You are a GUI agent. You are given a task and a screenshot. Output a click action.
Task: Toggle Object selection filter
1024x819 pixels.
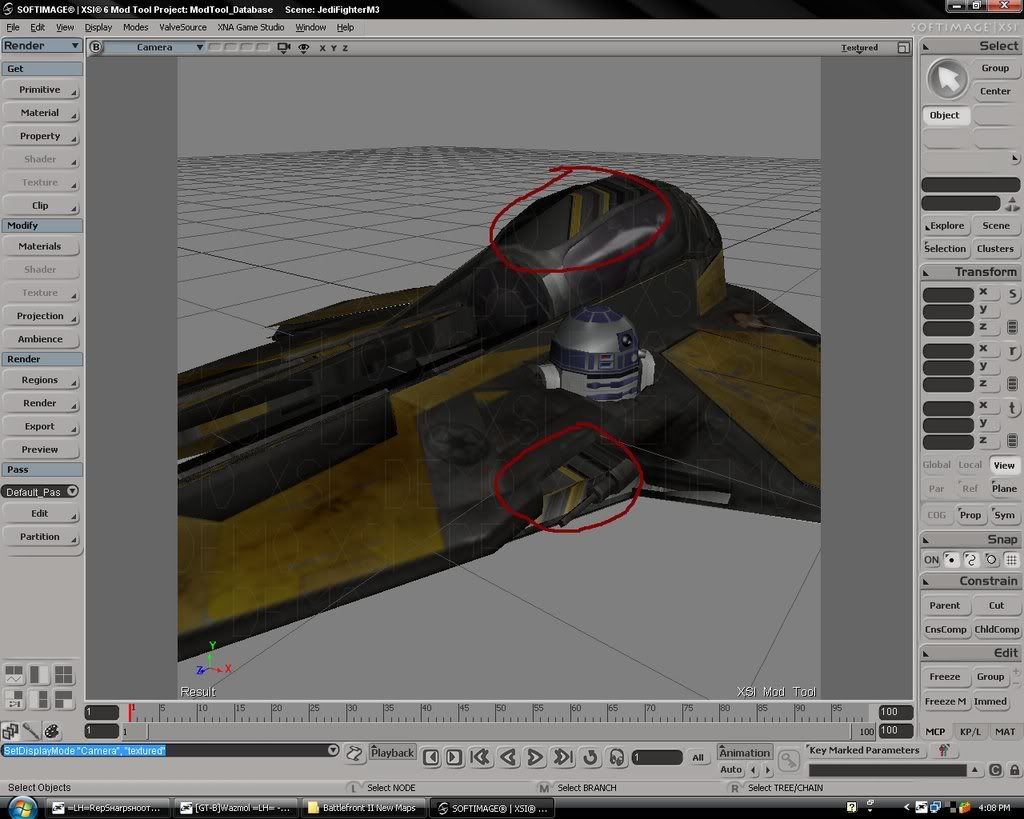(x=945, y=115)
